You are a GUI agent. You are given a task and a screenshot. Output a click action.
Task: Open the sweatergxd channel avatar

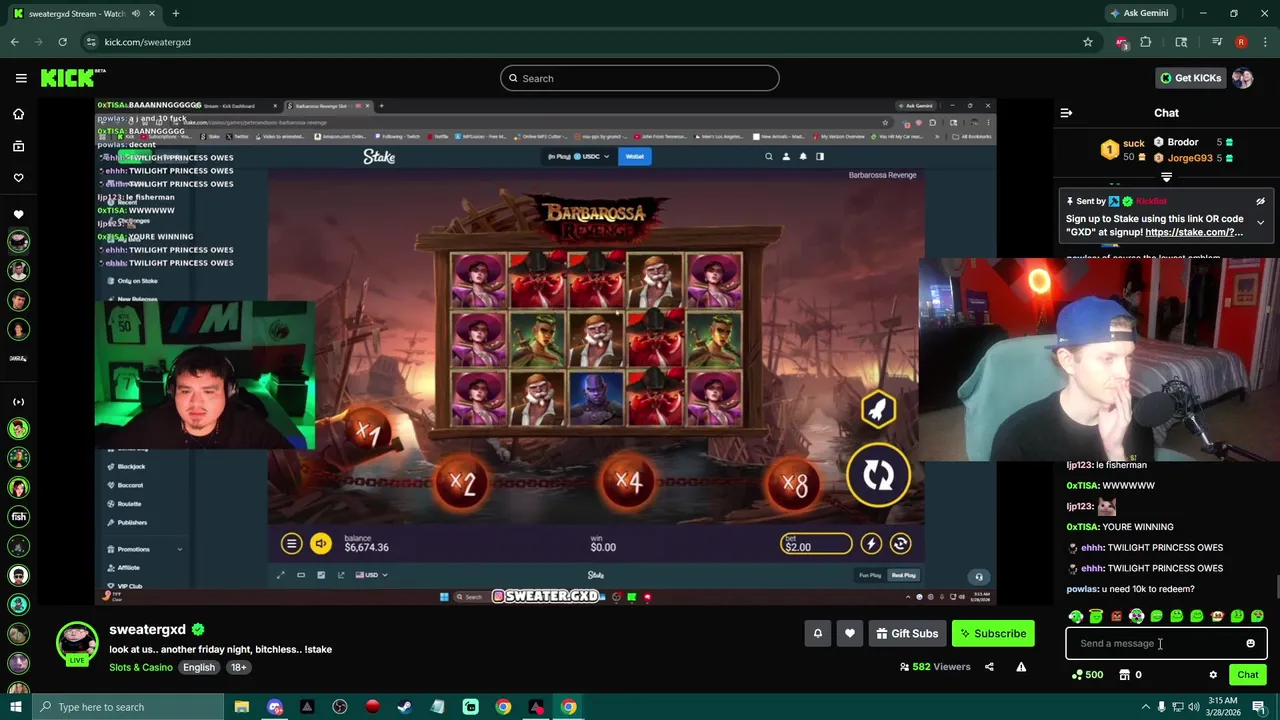pyautogui.click(x=77, y=643)
